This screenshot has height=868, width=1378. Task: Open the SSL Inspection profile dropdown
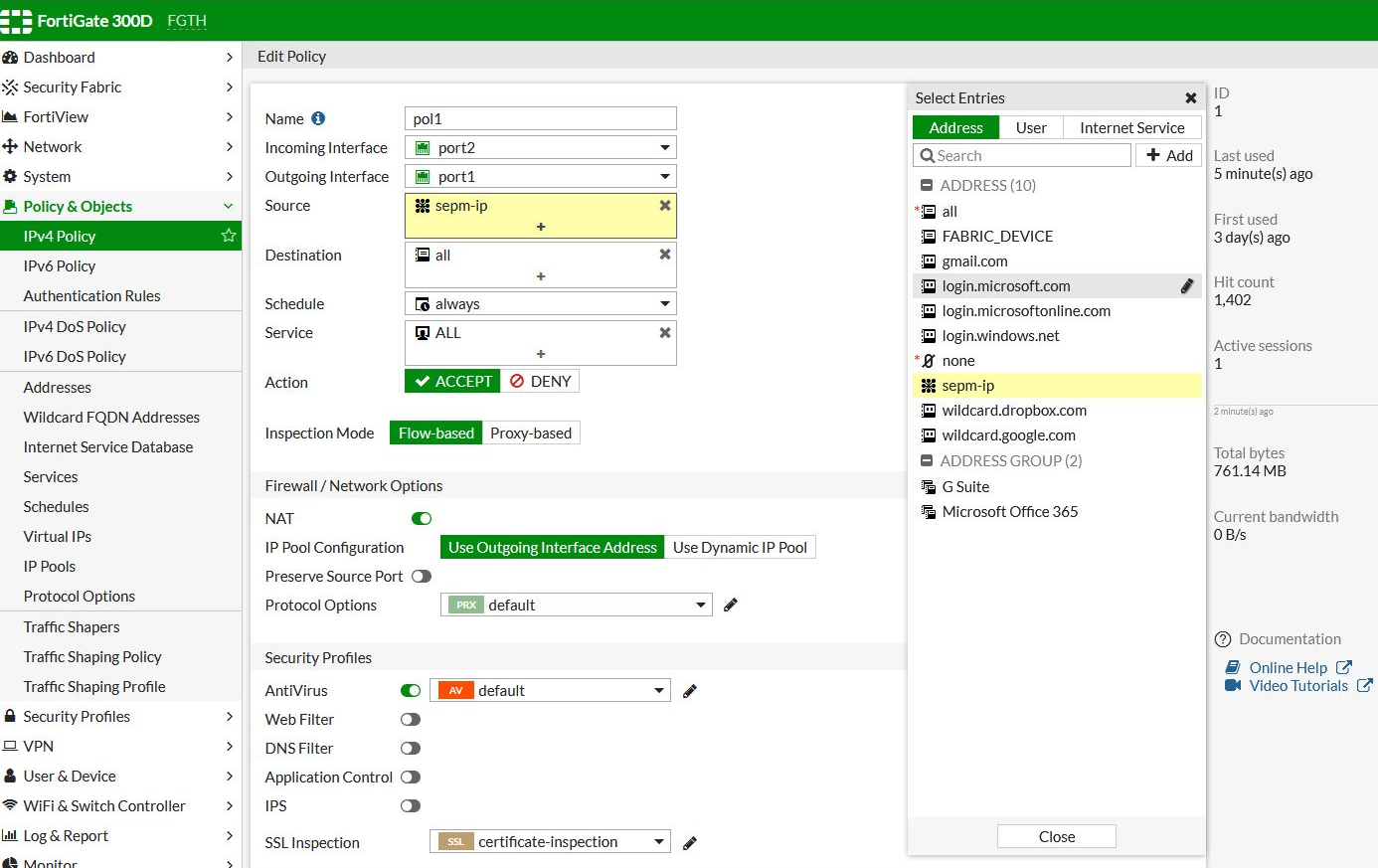pyautogui.click(x=550, y=841)
